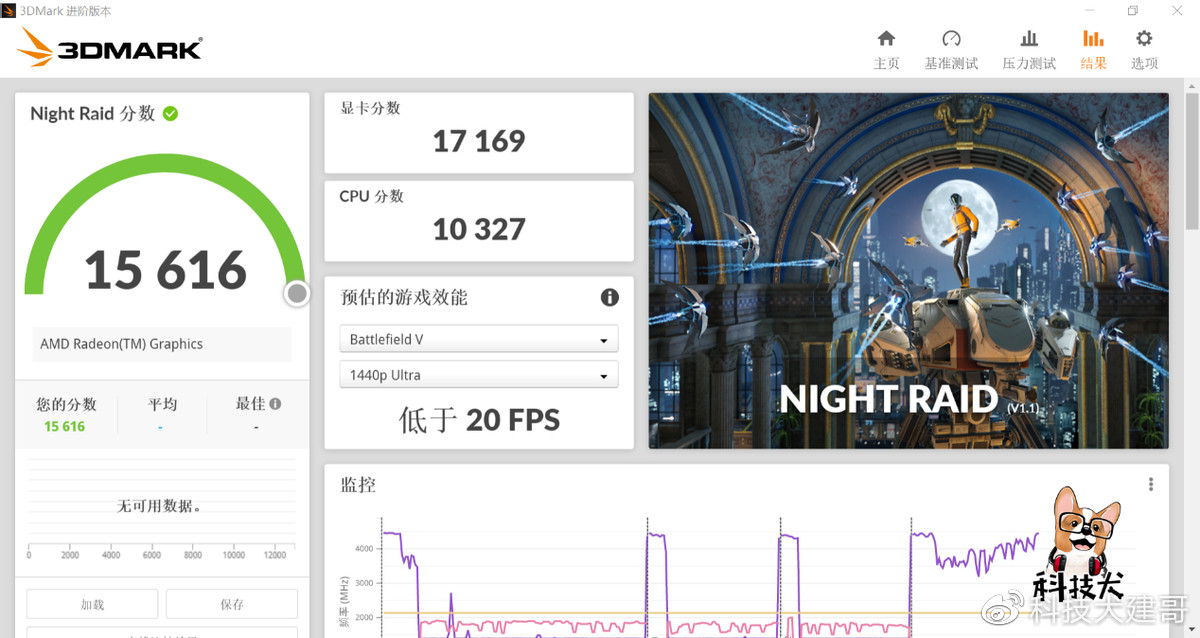This screenshot has width=1200, height=638.
Task: Click the 显卡分数 value 17 169
Action: pyautogui.click(x=479, y=141)
